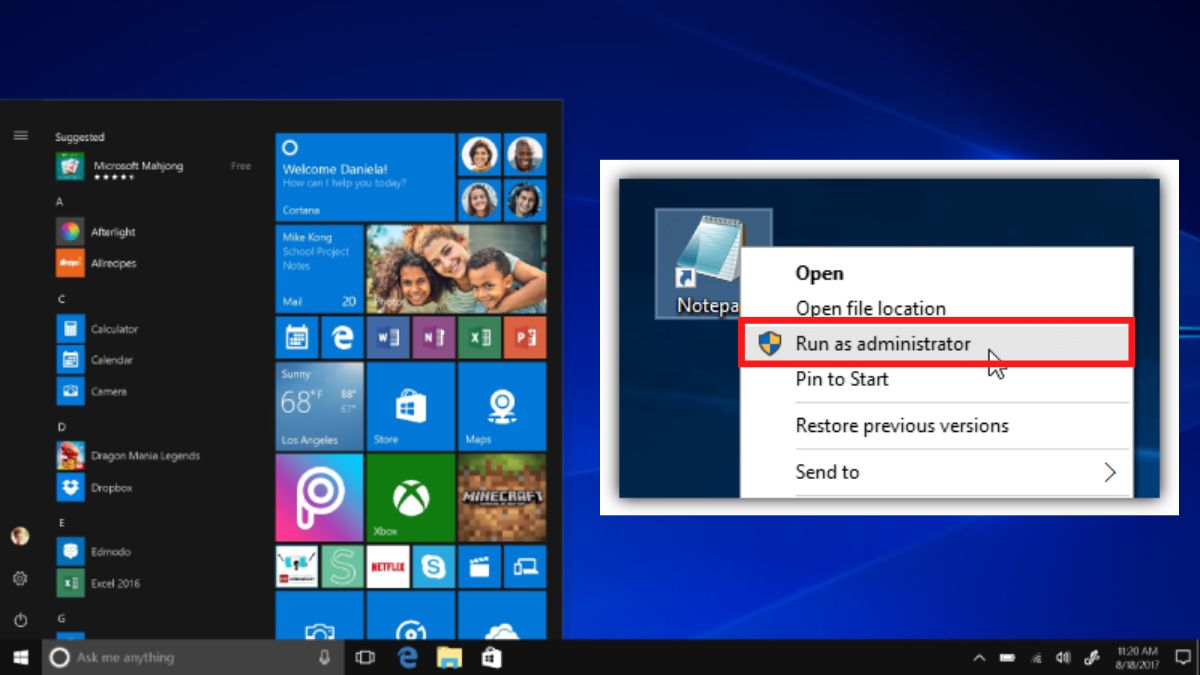Launch the Netflix tile
The width and height of the screenshot is (1200, 675).
coord(388,567)
